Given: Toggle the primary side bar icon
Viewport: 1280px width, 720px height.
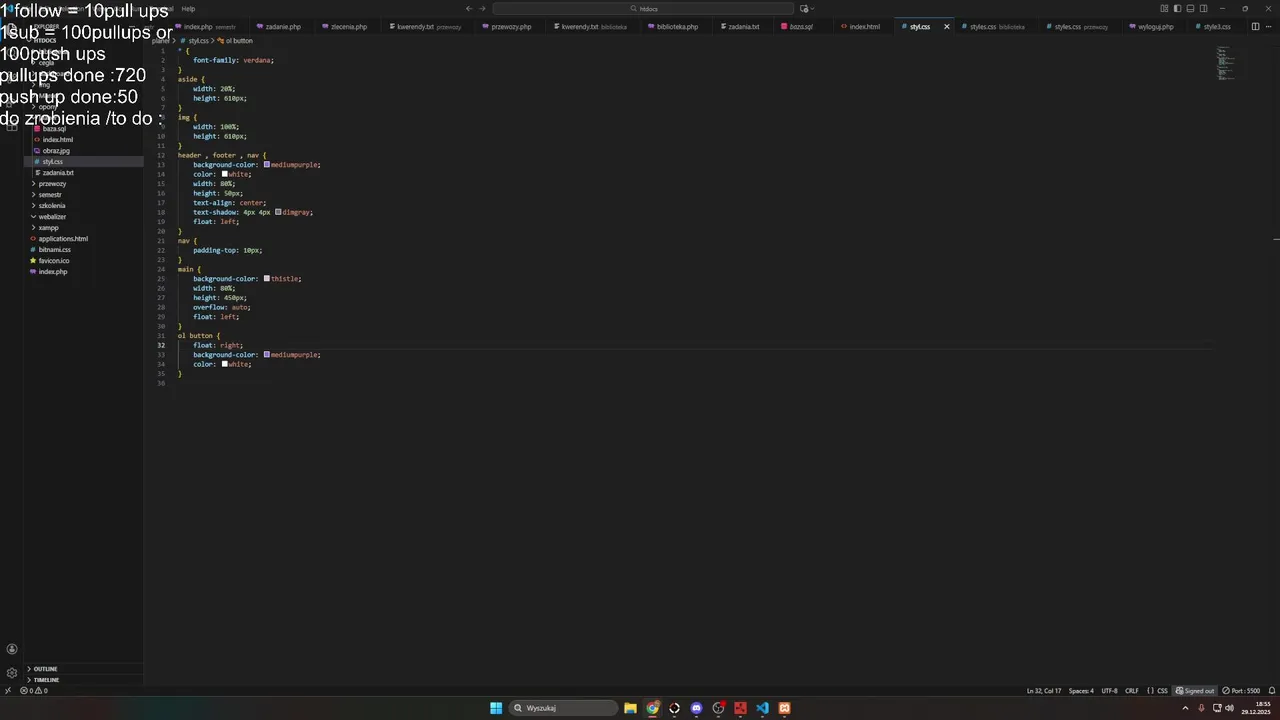Looking at the screenshot, I should pyautogui.click(x=1177, y=8).
